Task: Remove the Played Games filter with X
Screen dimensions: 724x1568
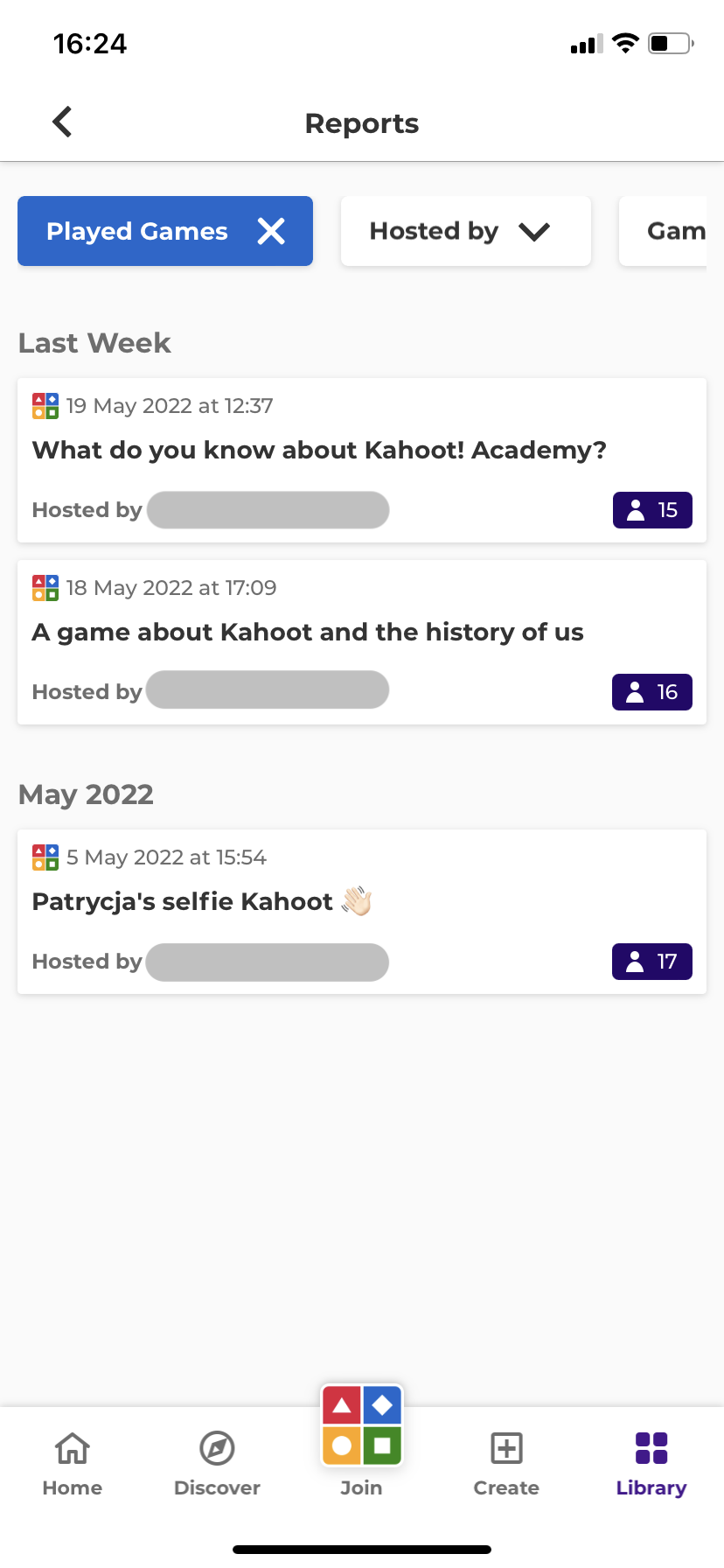Action: pos(271,231)
